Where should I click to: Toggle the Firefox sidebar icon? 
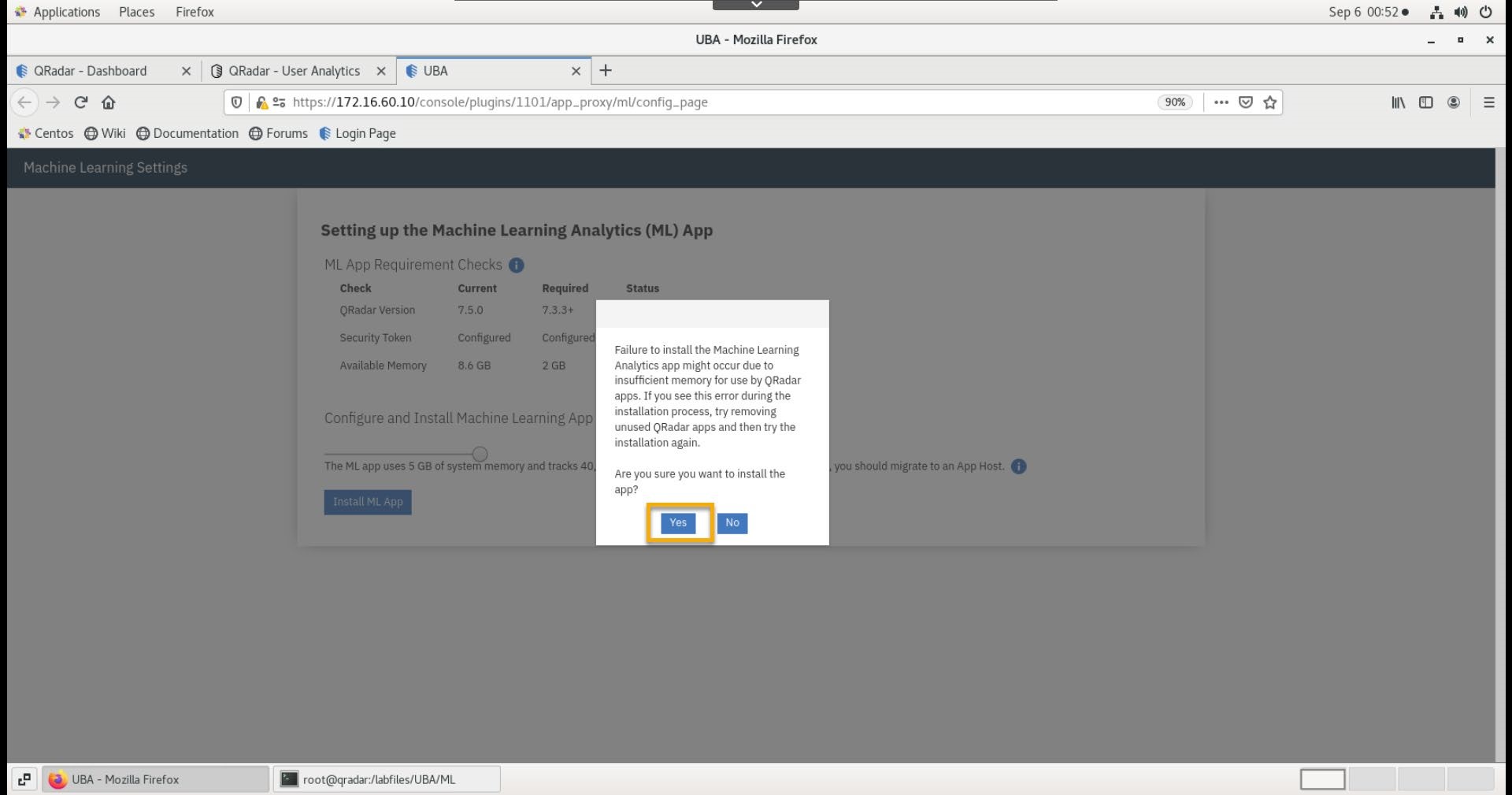[1426, 102]
